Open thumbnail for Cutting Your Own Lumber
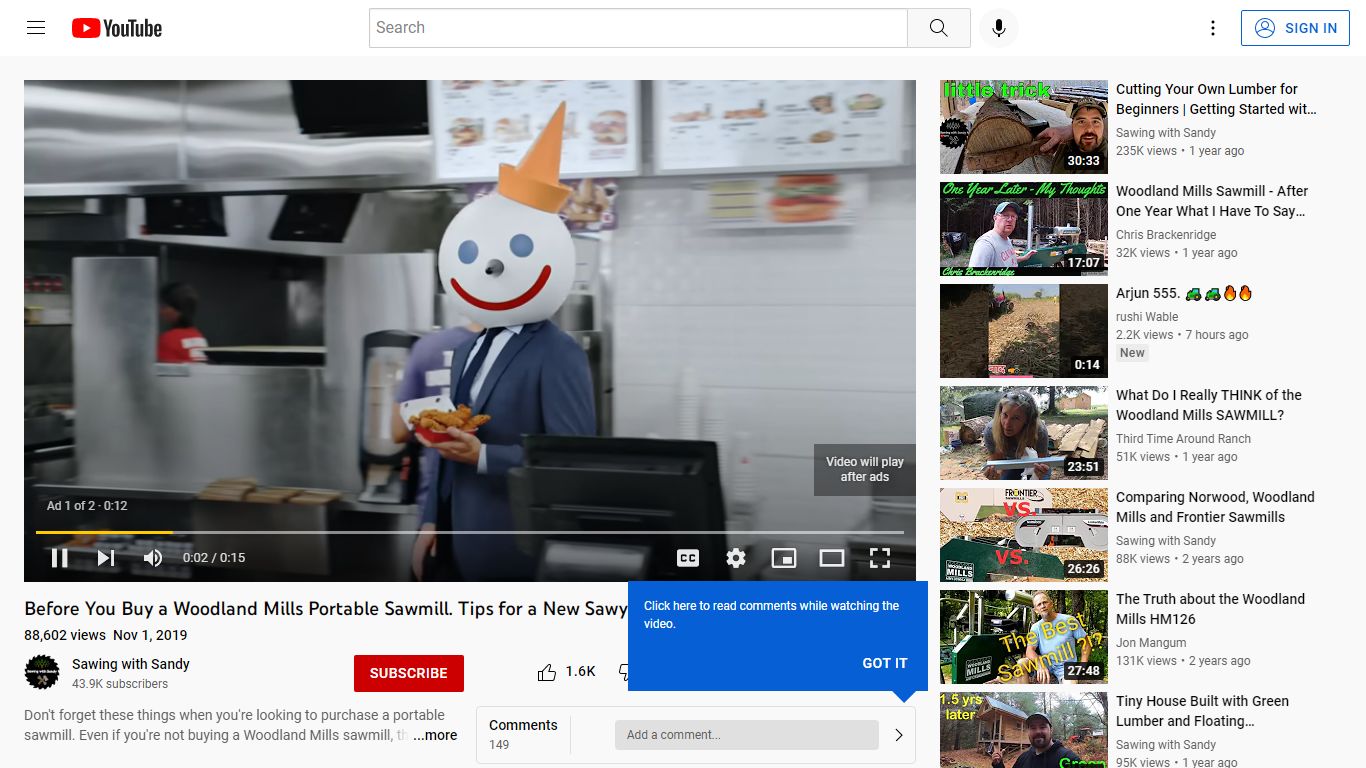Screen dimensions: 1366x768 tap(1024, 127)
